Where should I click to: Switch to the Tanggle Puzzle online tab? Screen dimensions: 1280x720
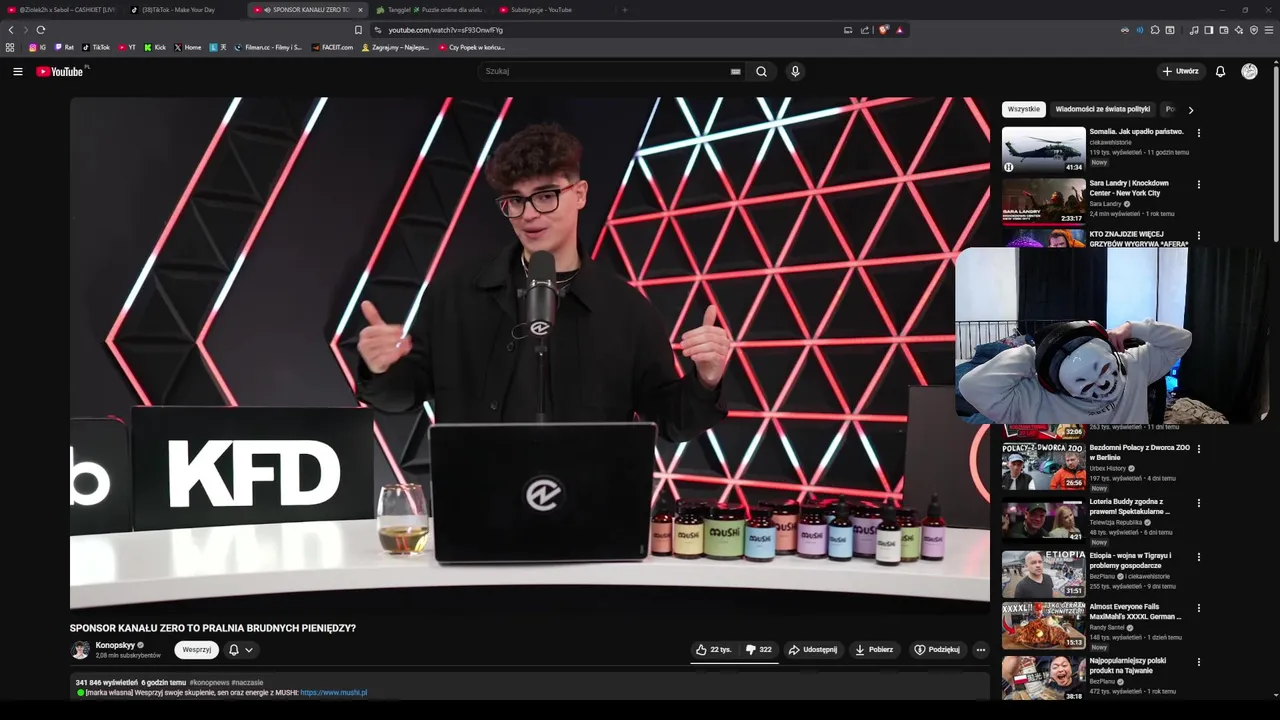click(428, 10)
